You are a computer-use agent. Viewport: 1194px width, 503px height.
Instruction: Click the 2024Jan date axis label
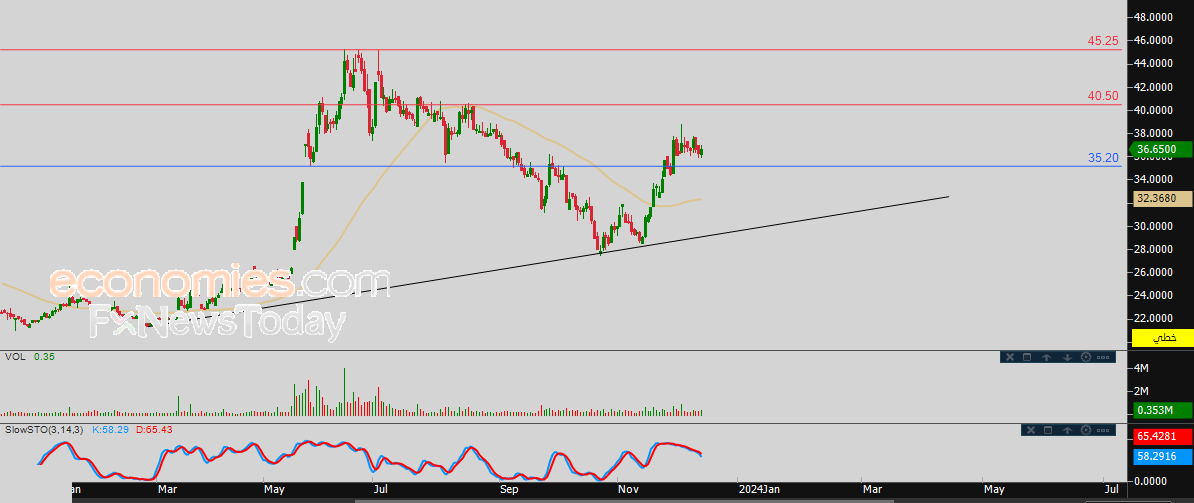757,489
